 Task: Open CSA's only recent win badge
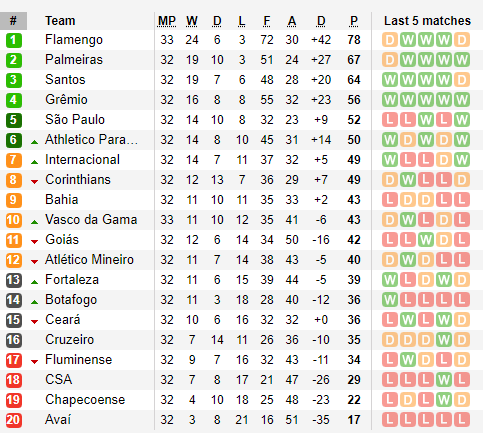click(444, 380)
